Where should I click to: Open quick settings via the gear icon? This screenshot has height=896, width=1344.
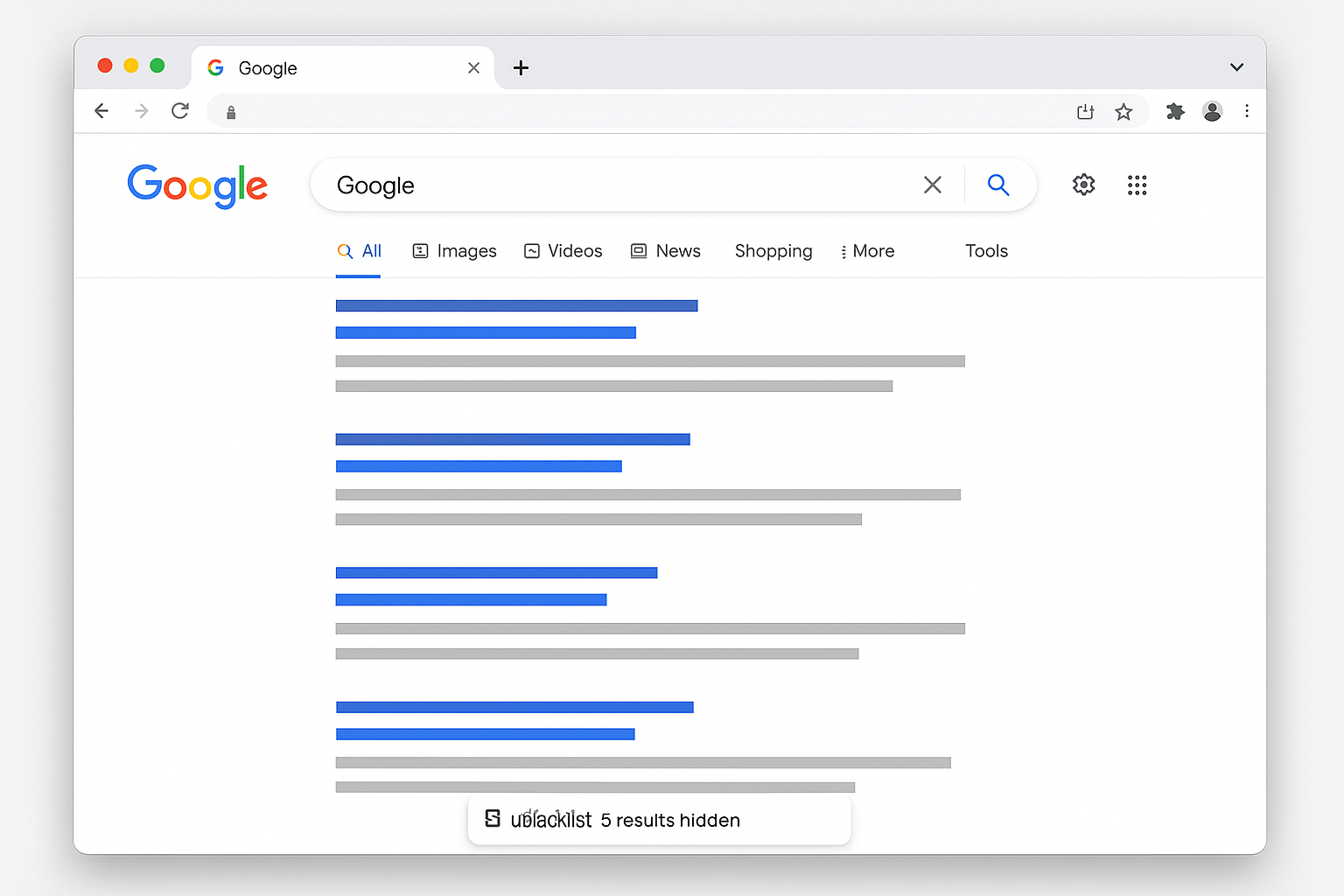tap(1082, 185)
